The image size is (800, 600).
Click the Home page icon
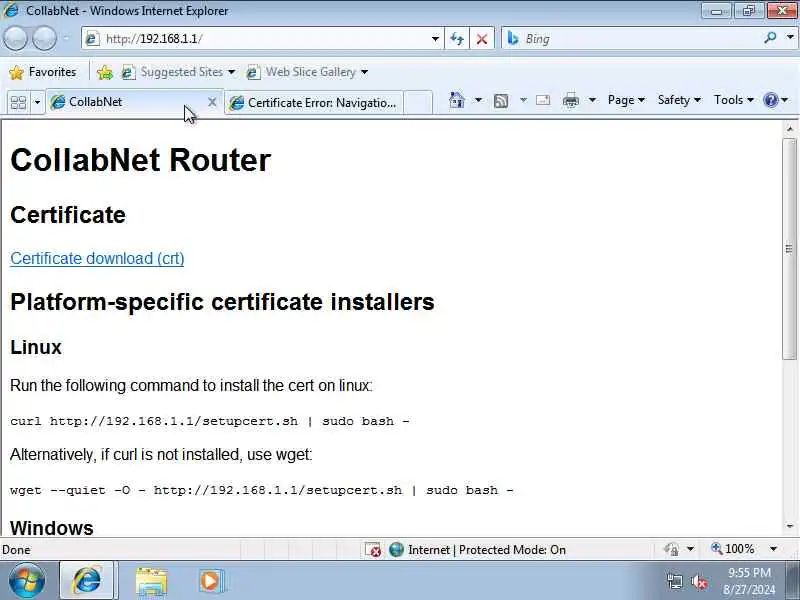coord(457,100)
